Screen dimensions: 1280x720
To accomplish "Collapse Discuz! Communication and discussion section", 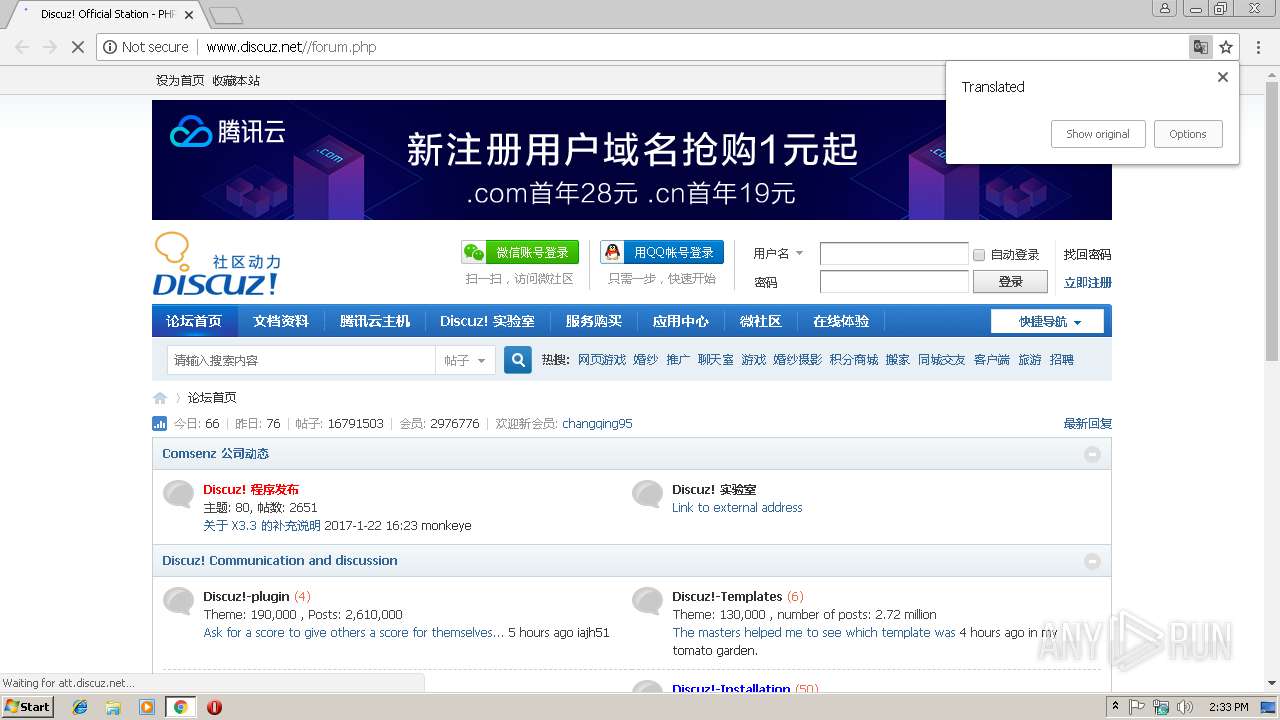I will [x=1092, y=562].
